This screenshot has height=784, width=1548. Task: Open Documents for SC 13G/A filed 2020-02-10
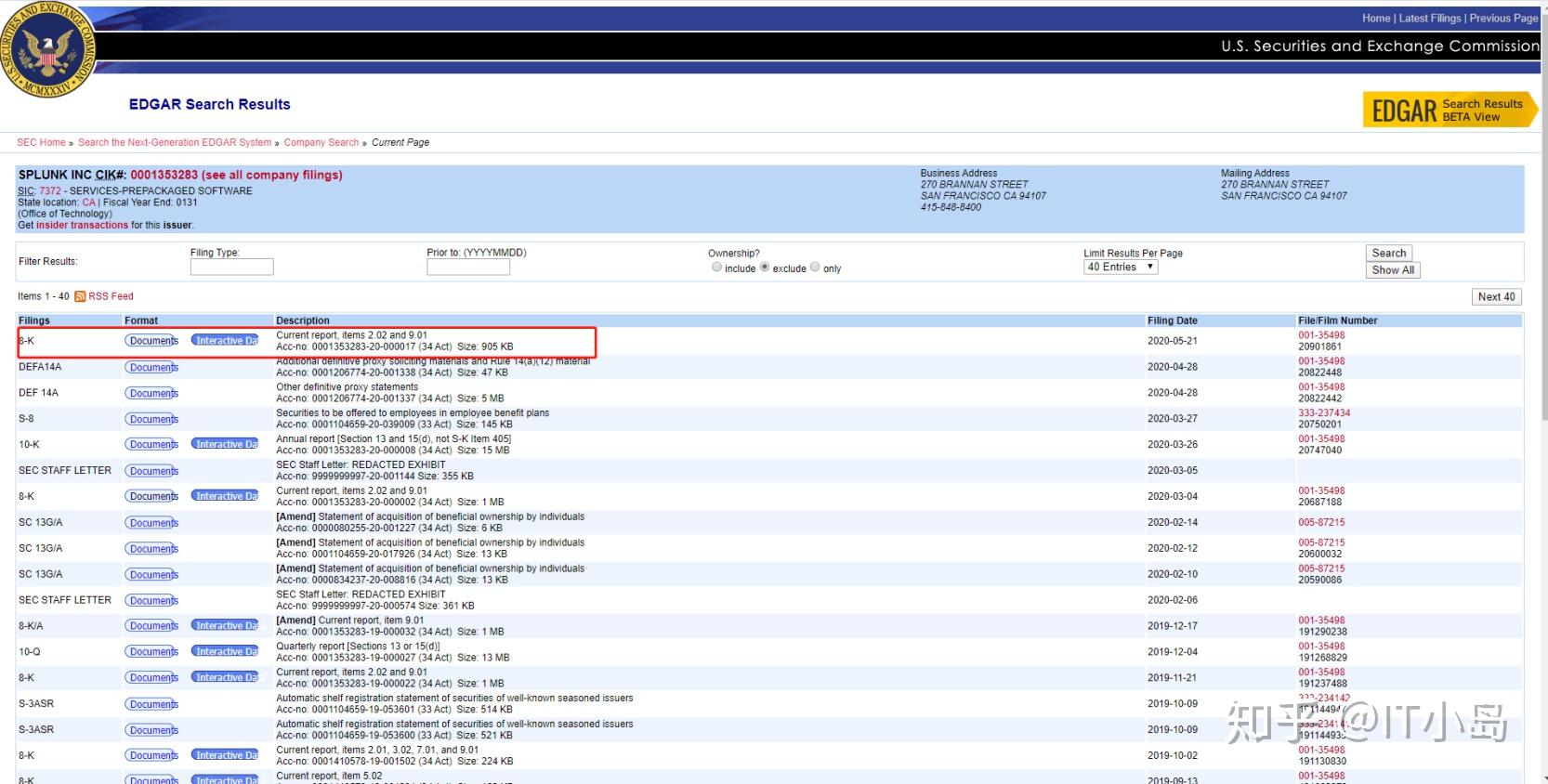152,575
